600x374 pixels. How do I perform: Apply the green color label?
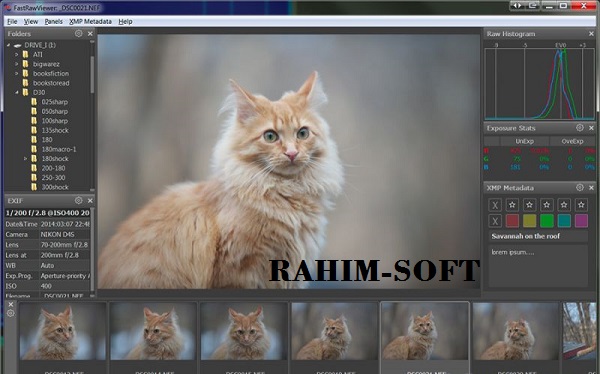pyautogui.click(x=546, y=221)
